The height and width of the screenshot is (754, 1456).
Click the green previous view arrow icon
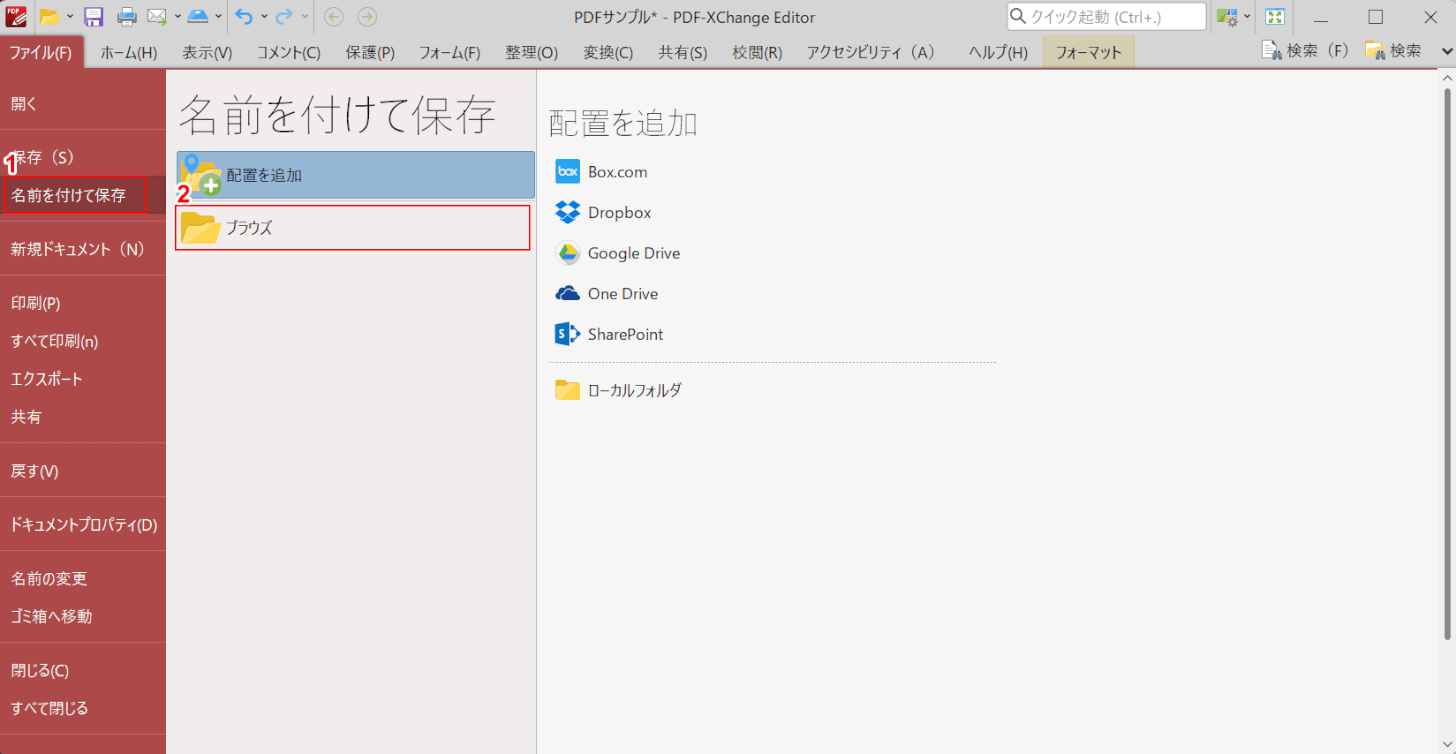(334, 17)
